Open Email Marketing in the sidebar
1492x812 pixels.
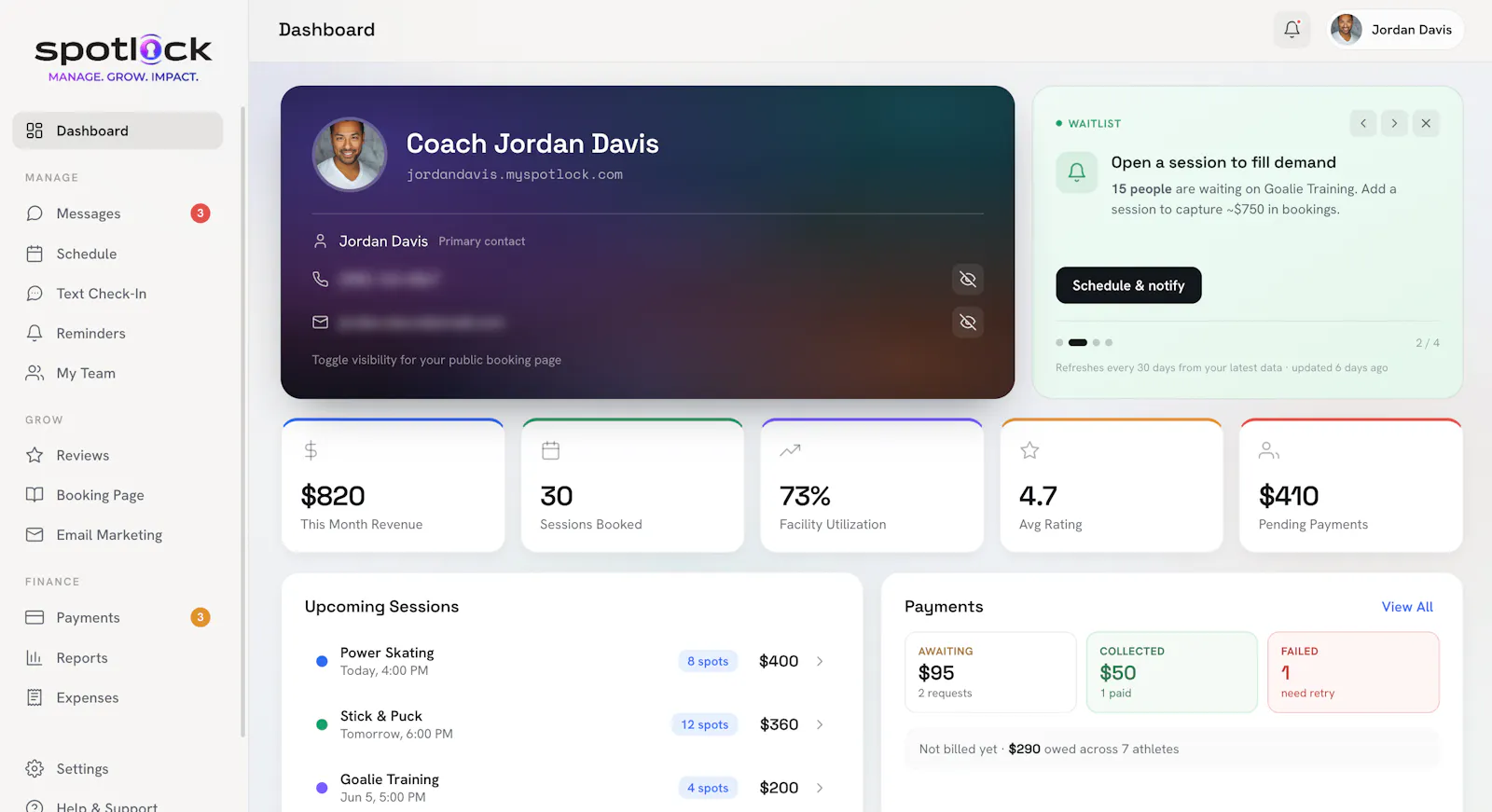pos(117,535)
